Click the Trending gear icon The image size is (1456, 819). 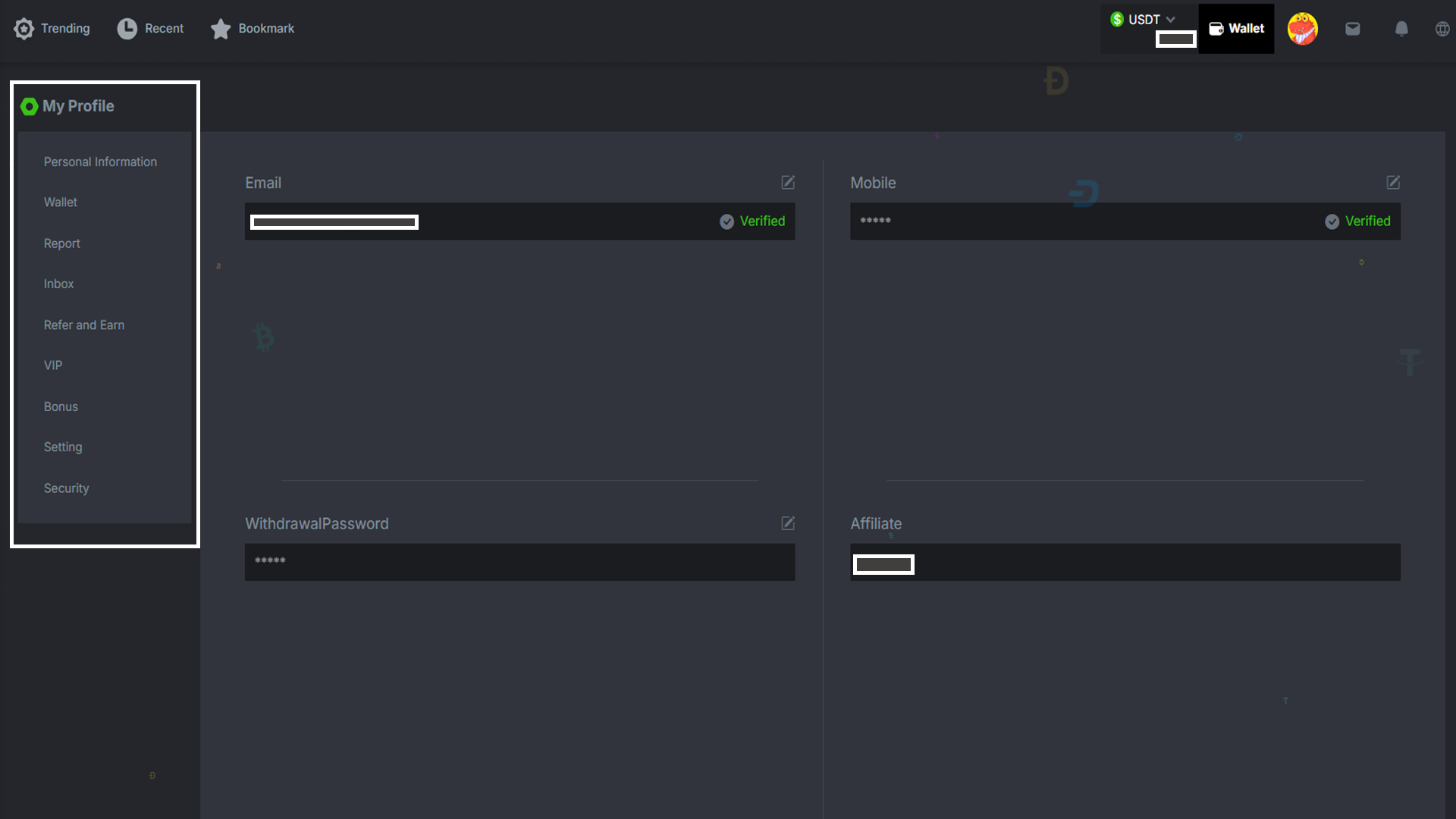point(24,29)
